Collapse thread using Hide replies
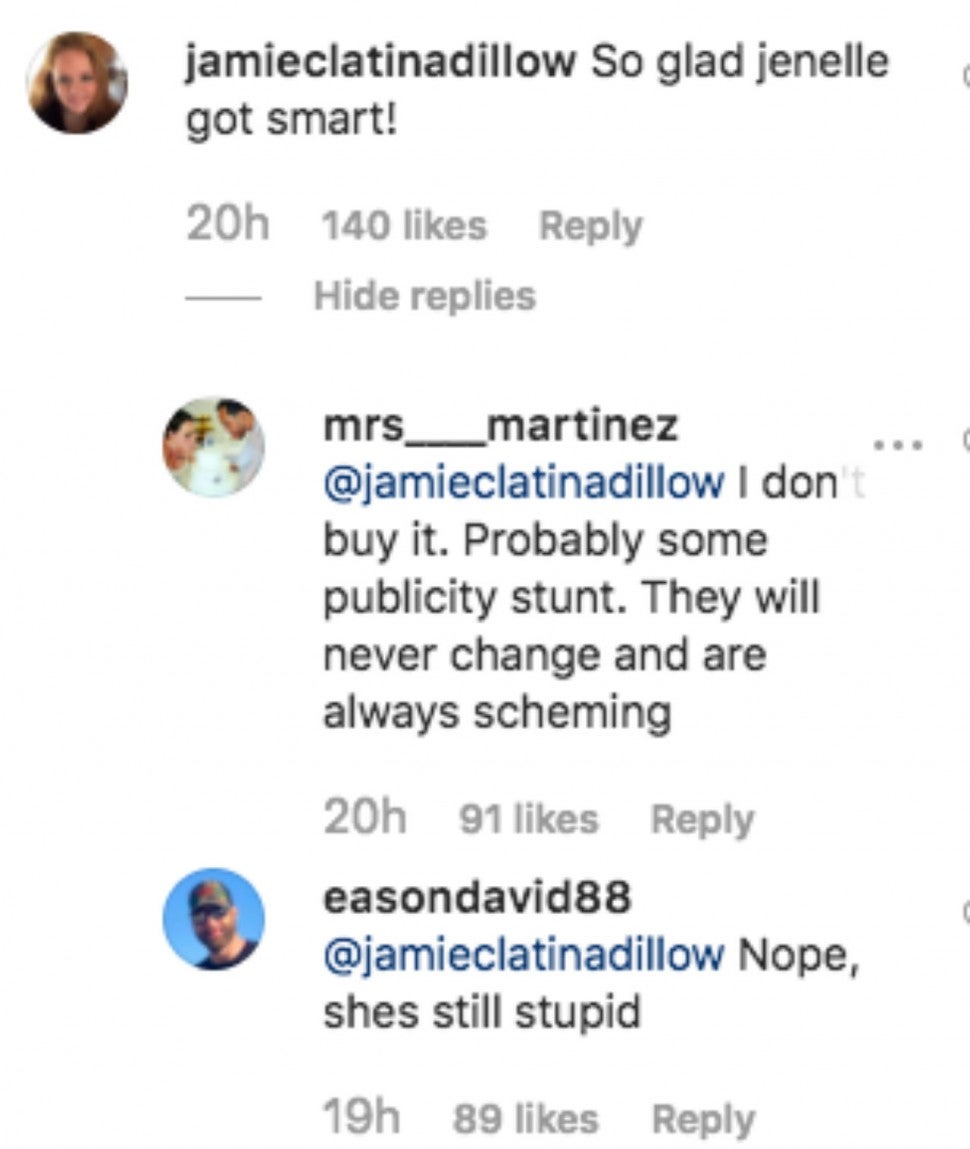The width and height of the screenshot is (970, 1149). [x=424, y=296]
